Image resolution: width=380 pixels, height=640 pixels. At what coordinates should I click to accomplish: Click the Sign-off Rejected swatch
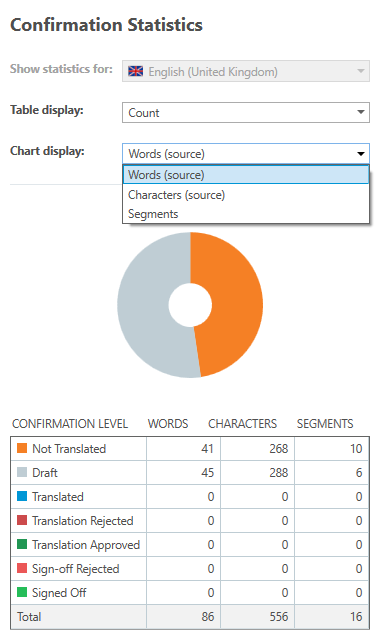tap(22, 568)
